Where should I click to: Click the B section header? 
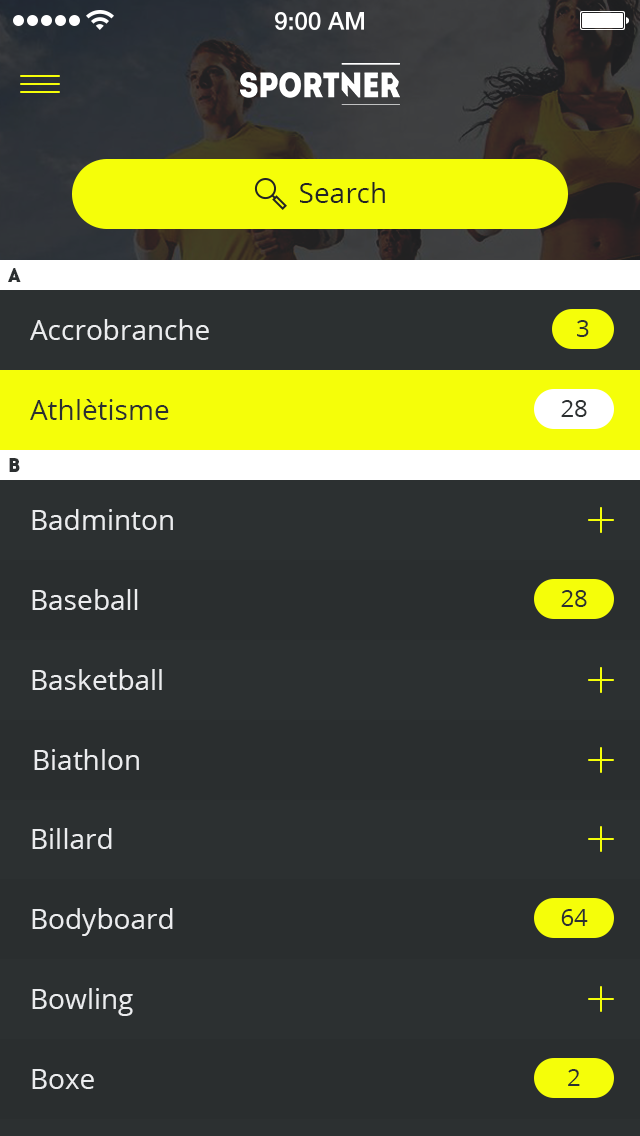(x=14, y=466)
